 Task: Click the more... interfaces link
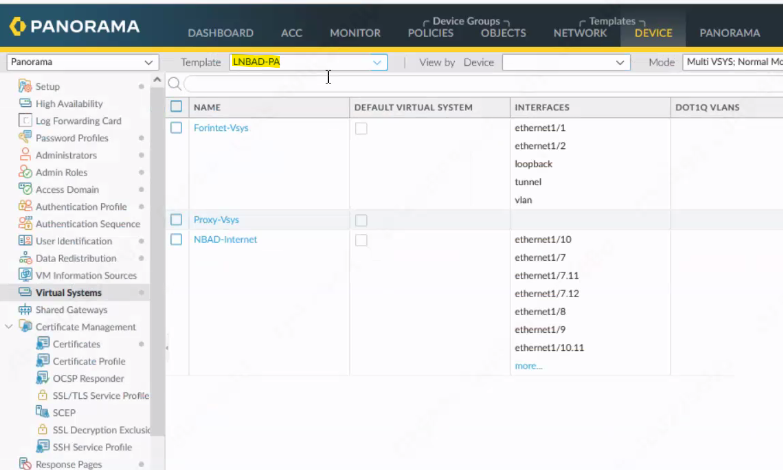[x=528, y=366]
